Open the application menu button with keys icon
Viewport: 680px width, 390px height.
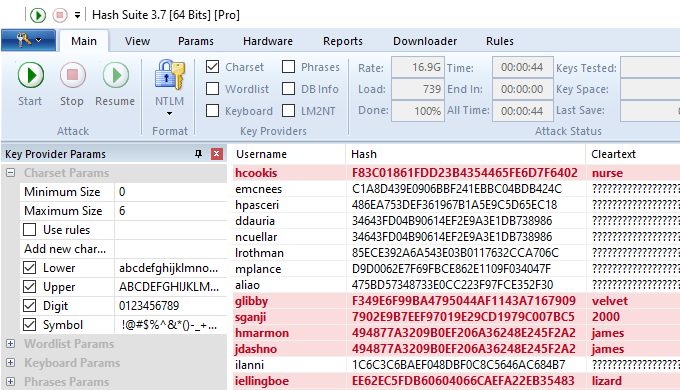coord(29,40)
